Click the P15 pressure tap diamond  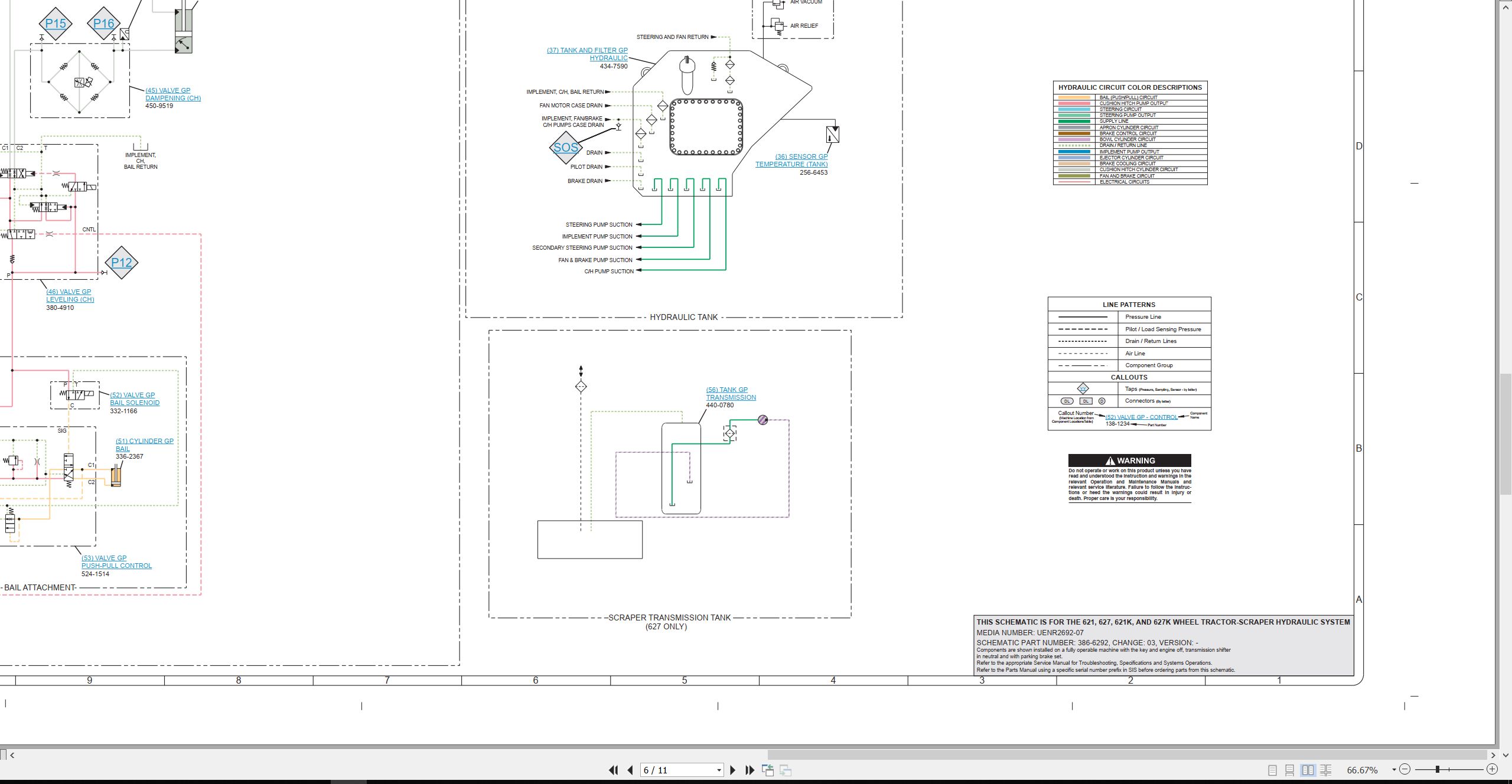pyautogui.click(x=56, y=24)
